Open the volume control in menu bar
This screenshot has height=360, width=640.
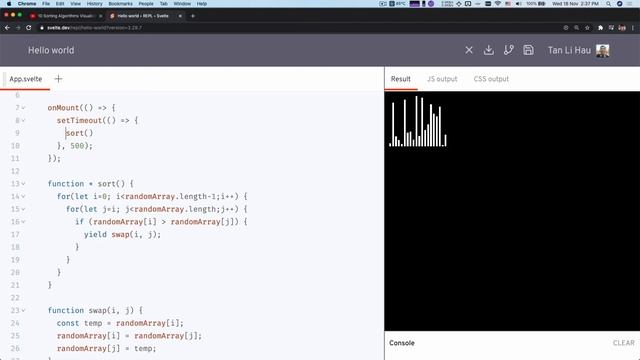[518, 4]
